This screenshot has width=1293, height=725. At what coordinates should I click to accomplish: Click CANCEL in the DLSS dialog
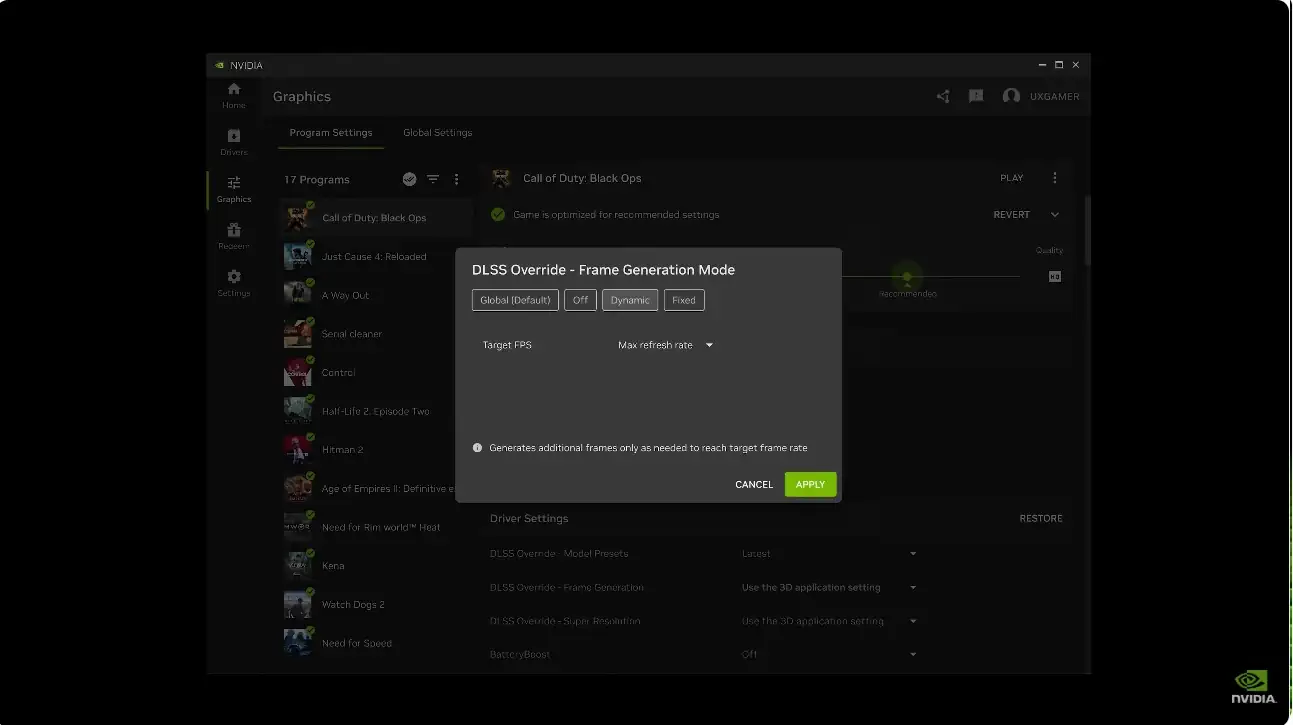754,485
